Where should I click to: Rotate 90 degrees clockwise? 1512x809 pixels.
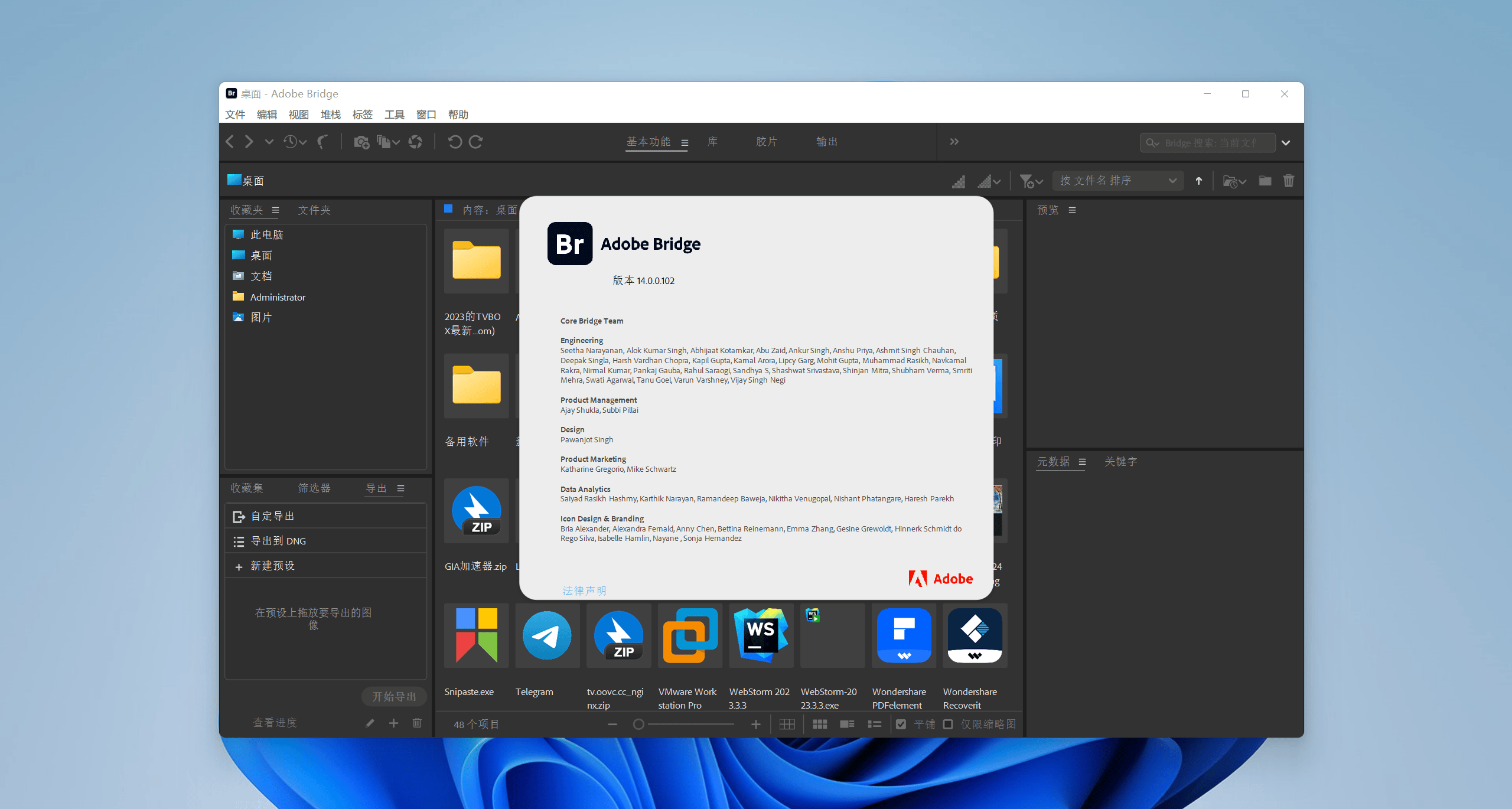(476, 142)
